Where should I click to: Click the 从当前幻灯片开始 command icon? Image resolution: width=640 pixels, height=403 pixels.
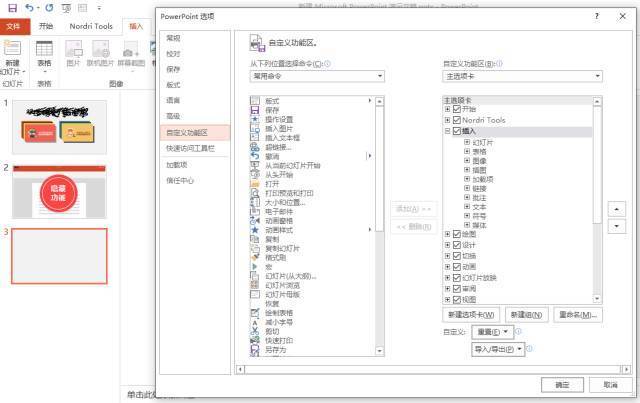[255, 165]
